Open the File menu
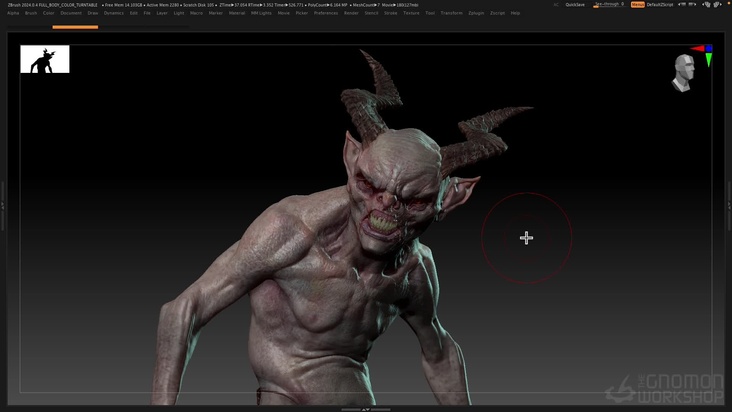The image size is (732, 412). tap(147, 13)
